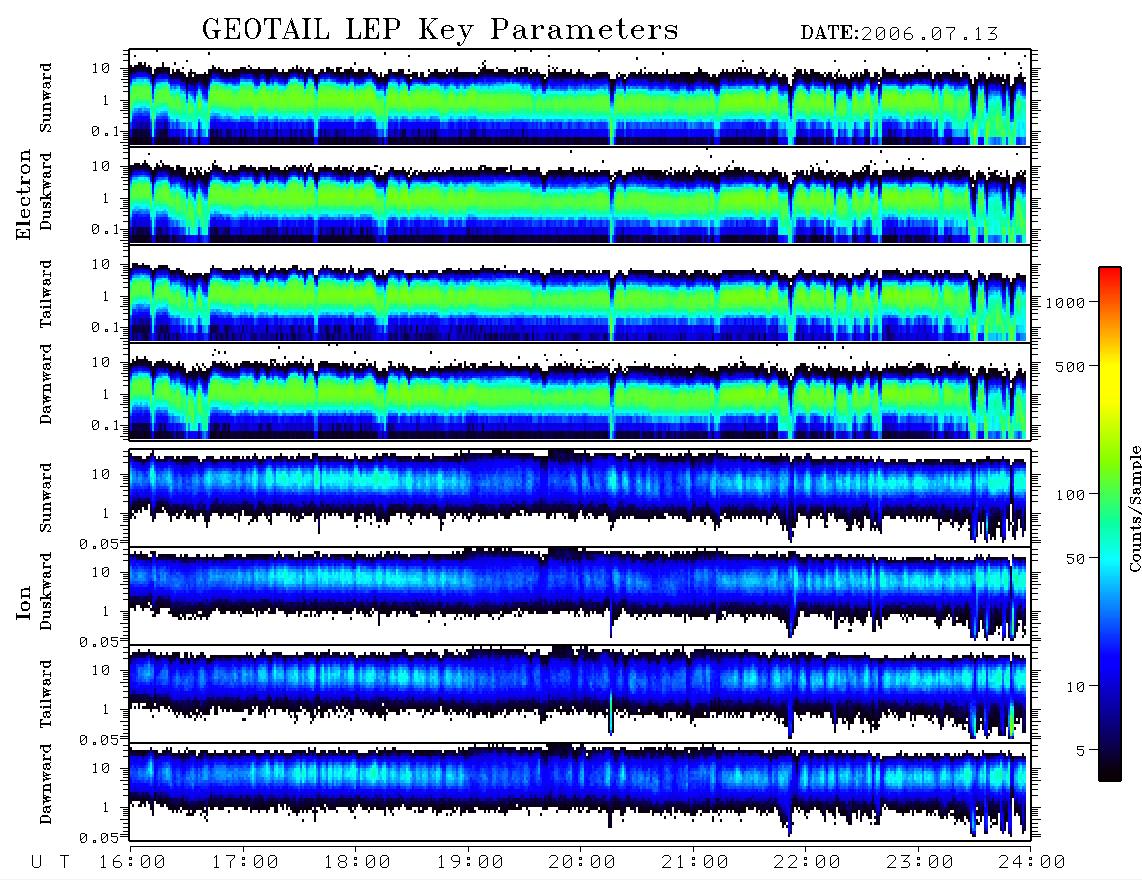Click the 10 colorbar tick value
This screenshot has height=880, width=1142.
(1075, 687)
